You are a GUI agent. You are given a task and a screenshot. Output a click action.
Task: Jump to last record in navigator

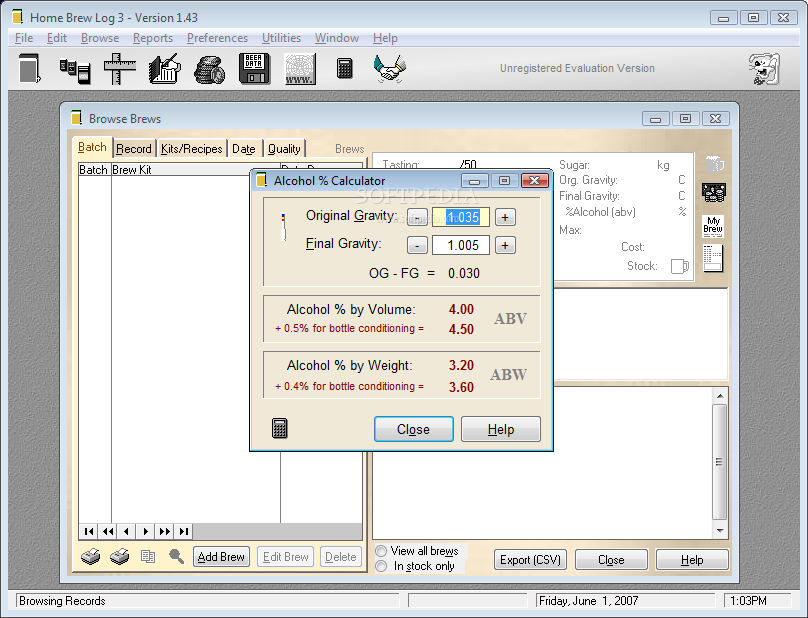(183, 531)
